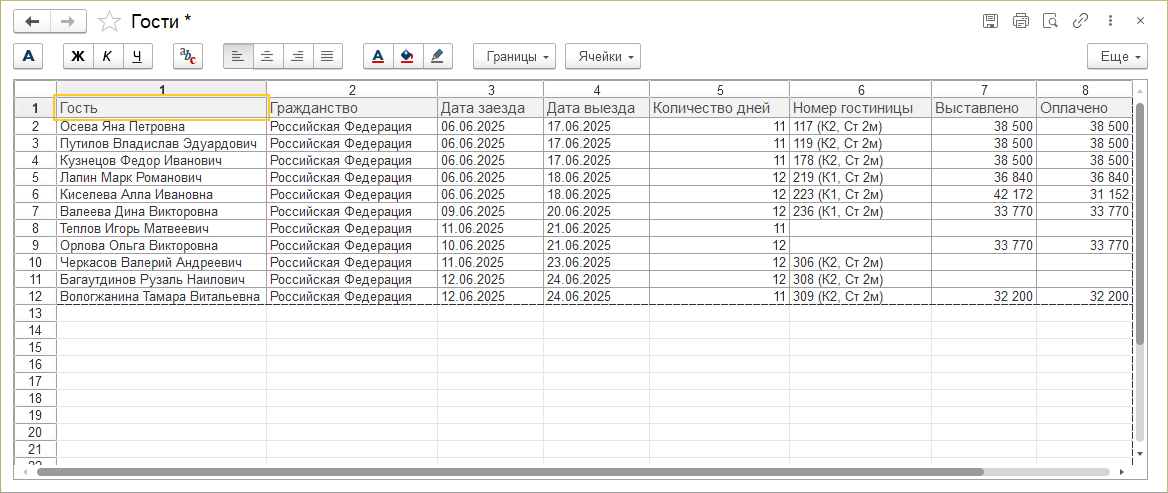Select the Гость header cell
The height and width of the screenshot is (493, 1168).
point(162,108)
